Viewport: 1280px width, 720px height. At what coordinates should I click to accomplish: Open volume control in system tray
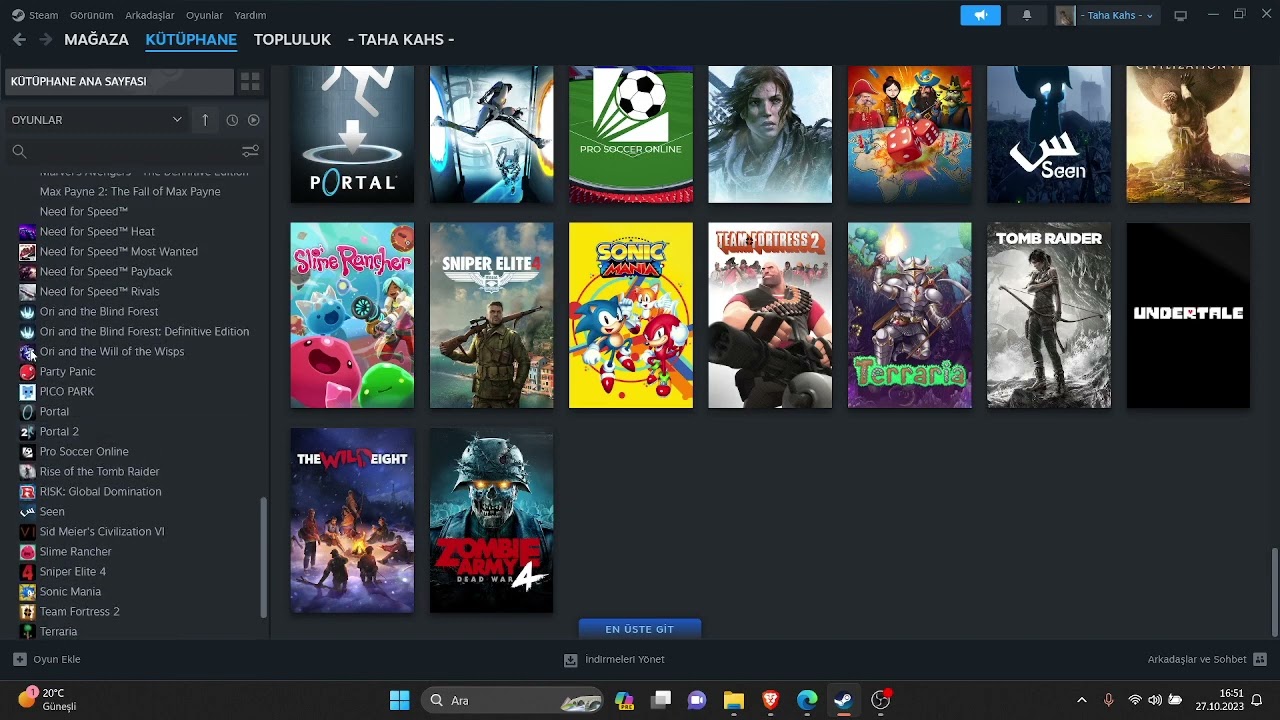point(1154,700)
